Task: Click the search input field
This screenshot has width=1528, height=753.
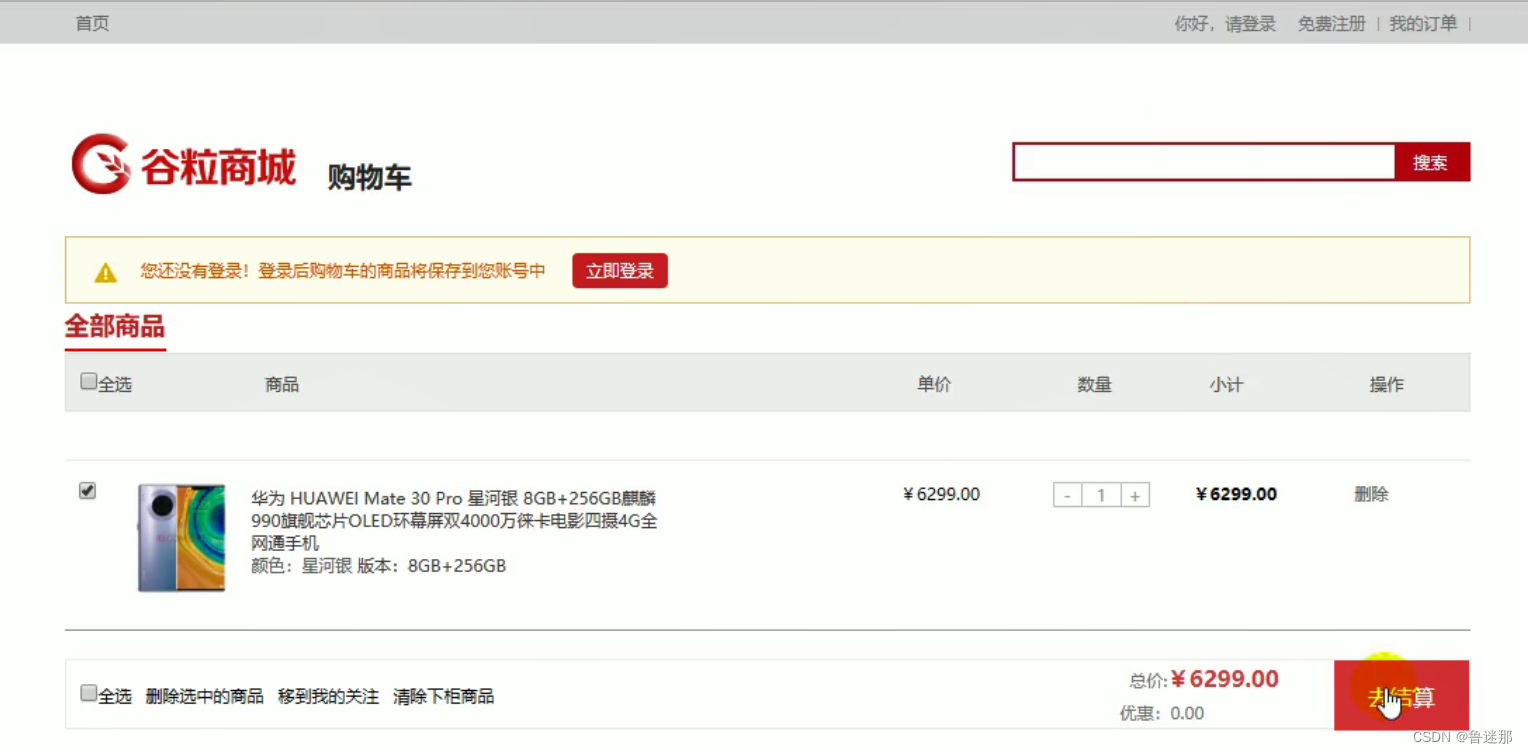Action: pyautogui.click(x=1204, y=162)
